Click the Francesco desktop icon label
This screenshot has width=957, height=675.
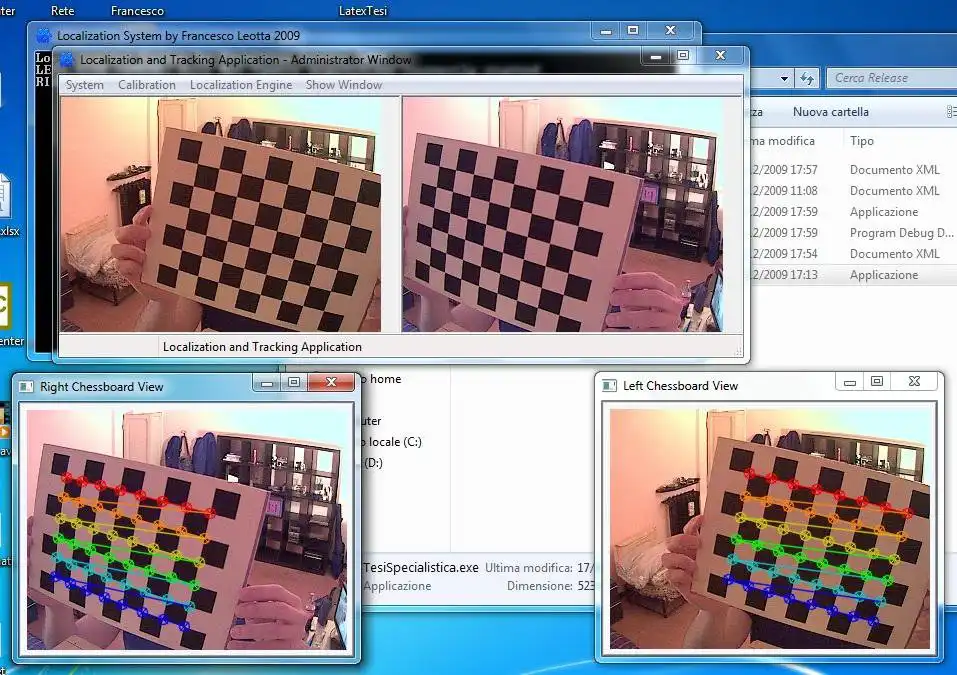coord(137,10)
